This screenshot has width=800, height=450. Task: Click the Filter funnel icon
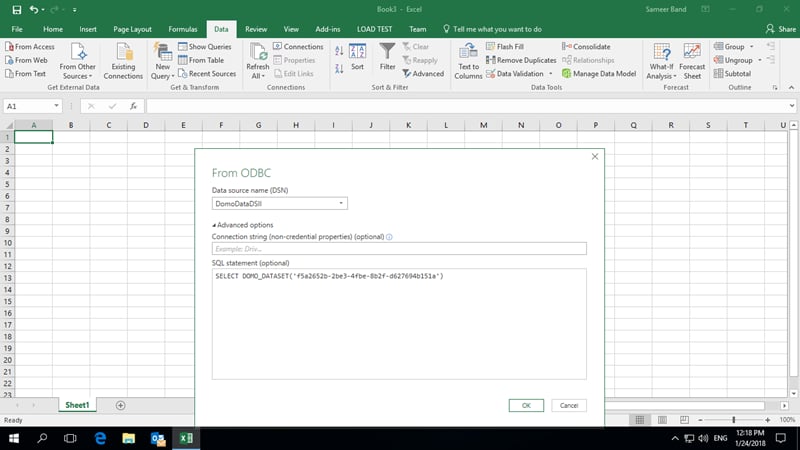point(387,52)
